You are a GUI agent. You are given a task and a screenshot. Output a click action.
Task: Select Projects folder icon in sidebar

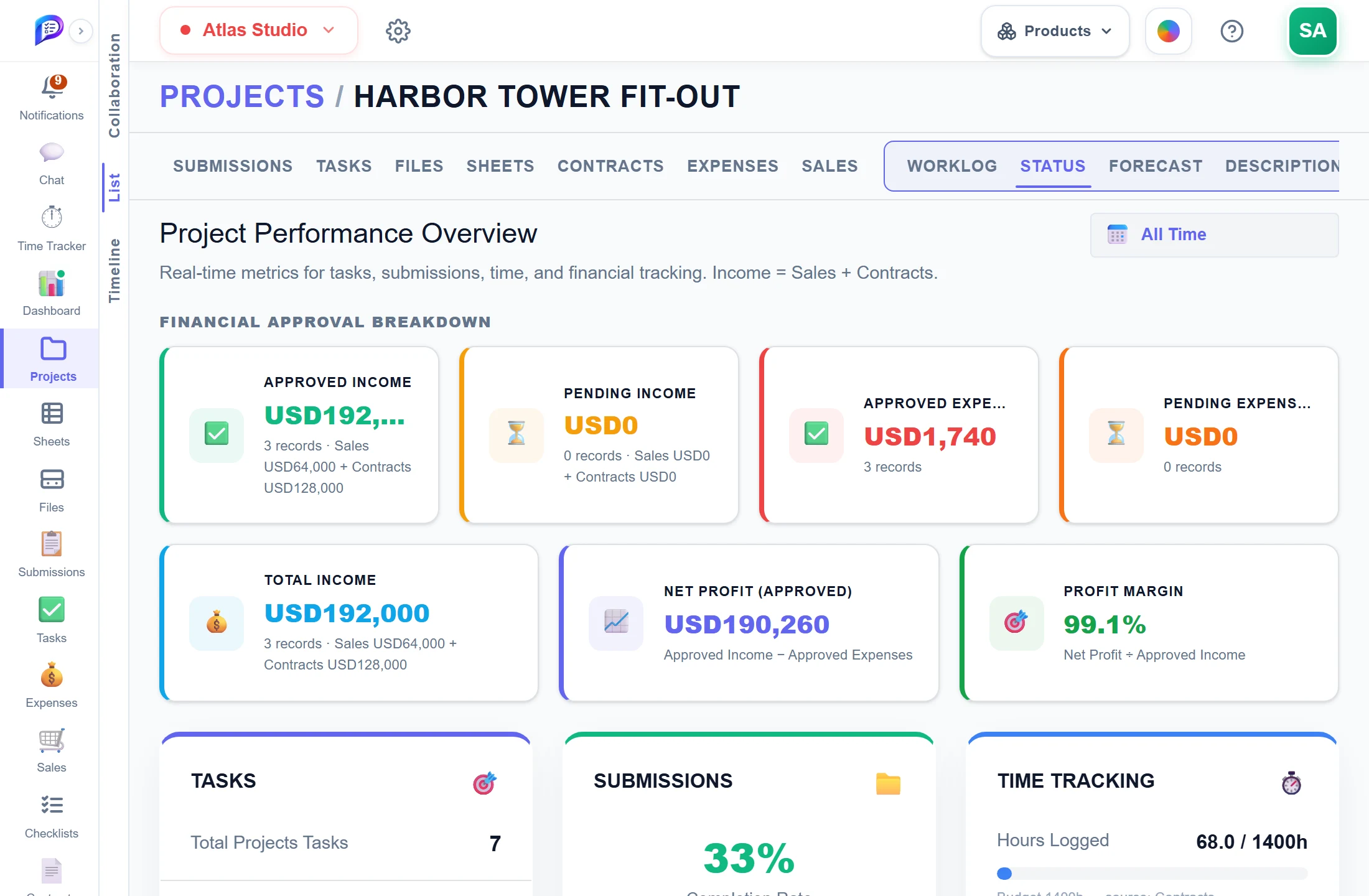point(53,349)
